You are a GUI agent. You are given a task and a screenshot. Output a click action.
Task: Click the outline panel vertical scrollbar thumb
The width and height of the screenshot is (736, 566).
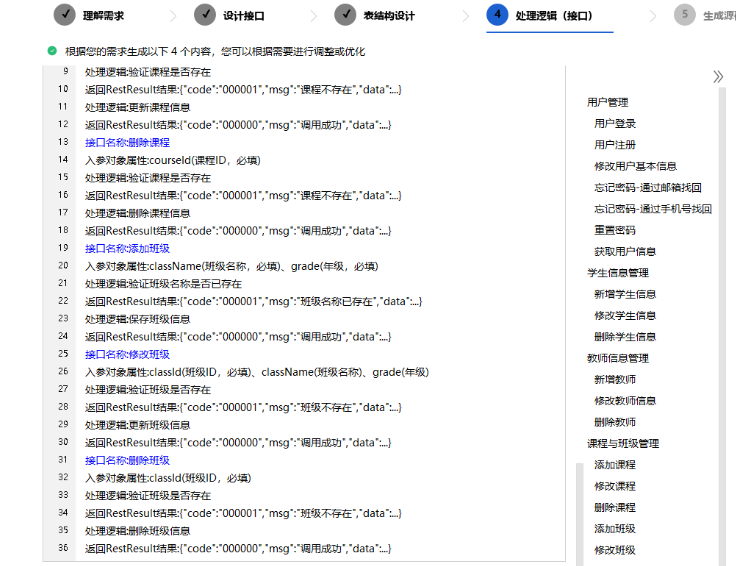tap(577, 510)
